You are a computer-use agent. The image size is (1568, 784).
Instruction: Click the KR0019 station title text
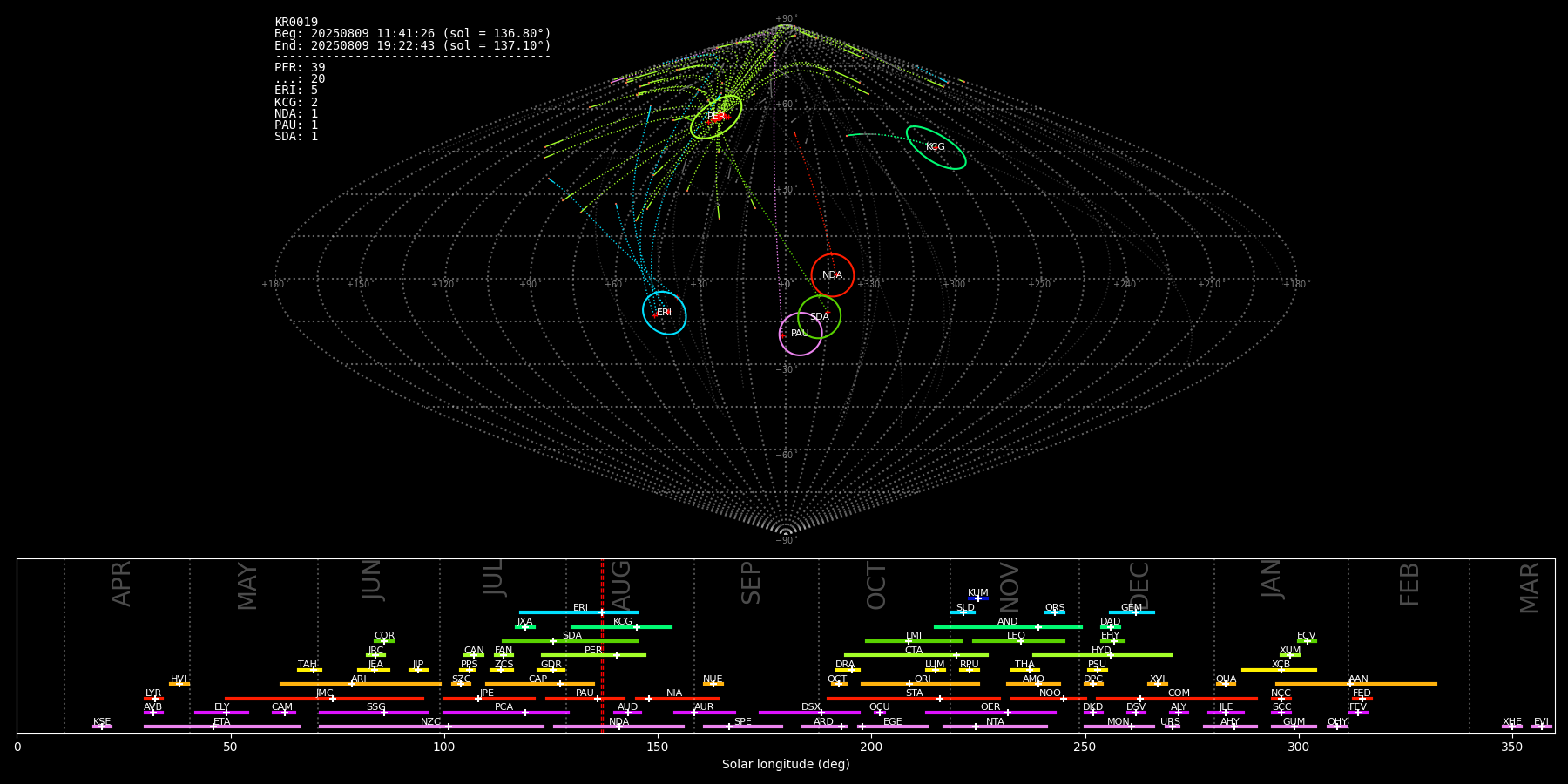click(x=296, y=23)
